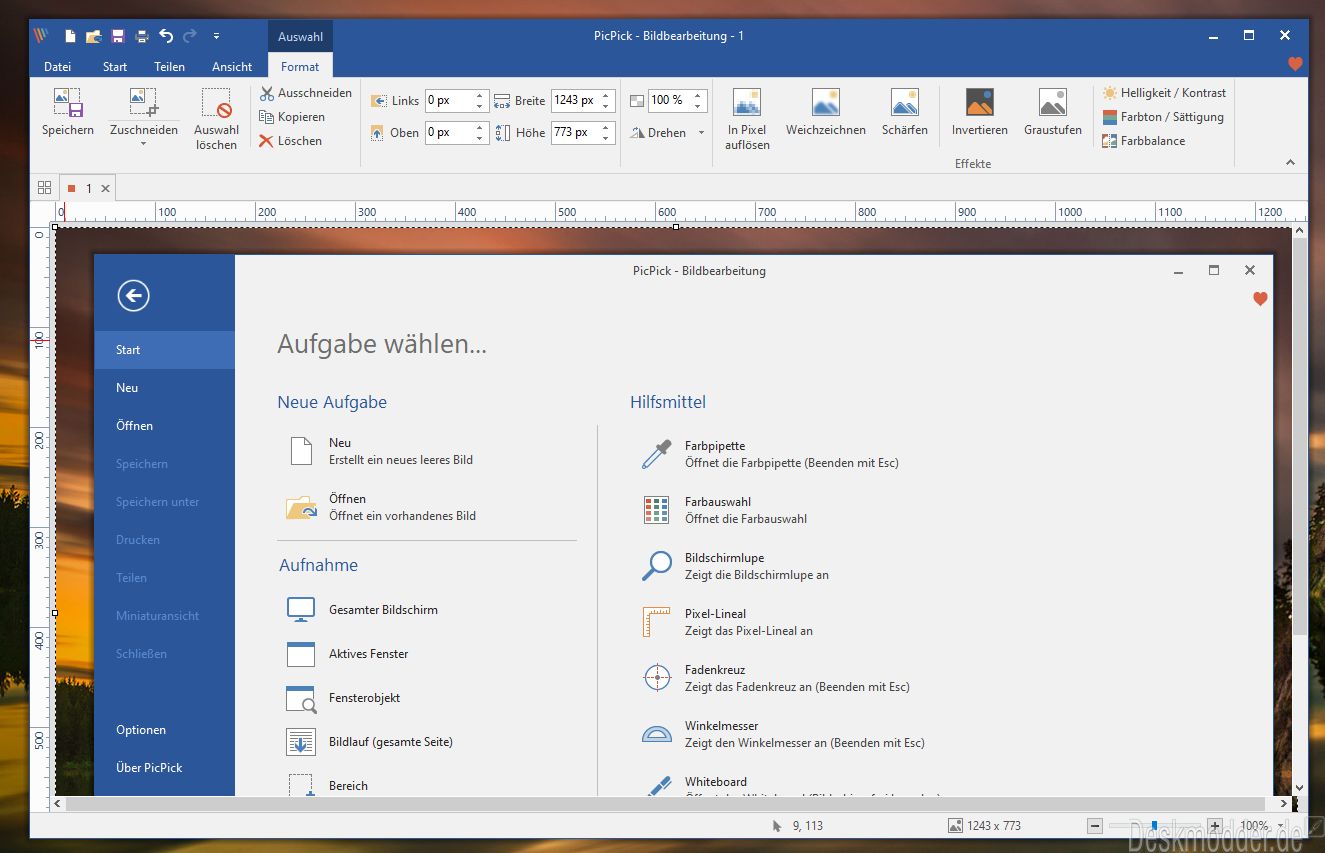Select the Format ribbon tab
The width and height of the screenshot is (1325, 853).
click(x=300, y=67)
